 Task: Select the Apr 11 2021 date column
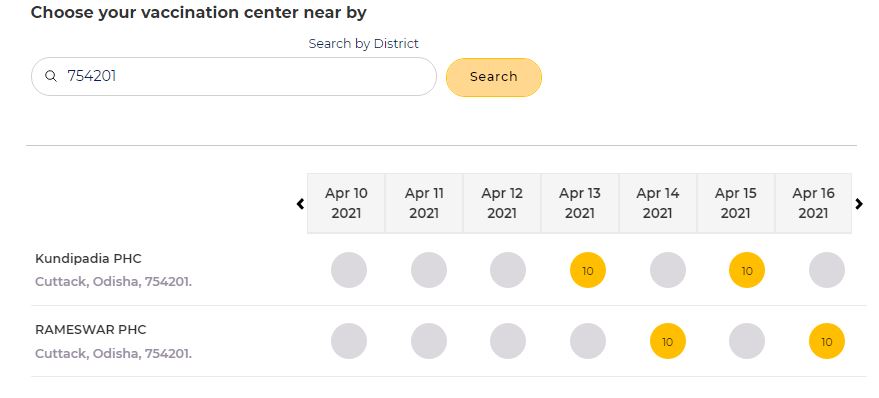point(424,203)
